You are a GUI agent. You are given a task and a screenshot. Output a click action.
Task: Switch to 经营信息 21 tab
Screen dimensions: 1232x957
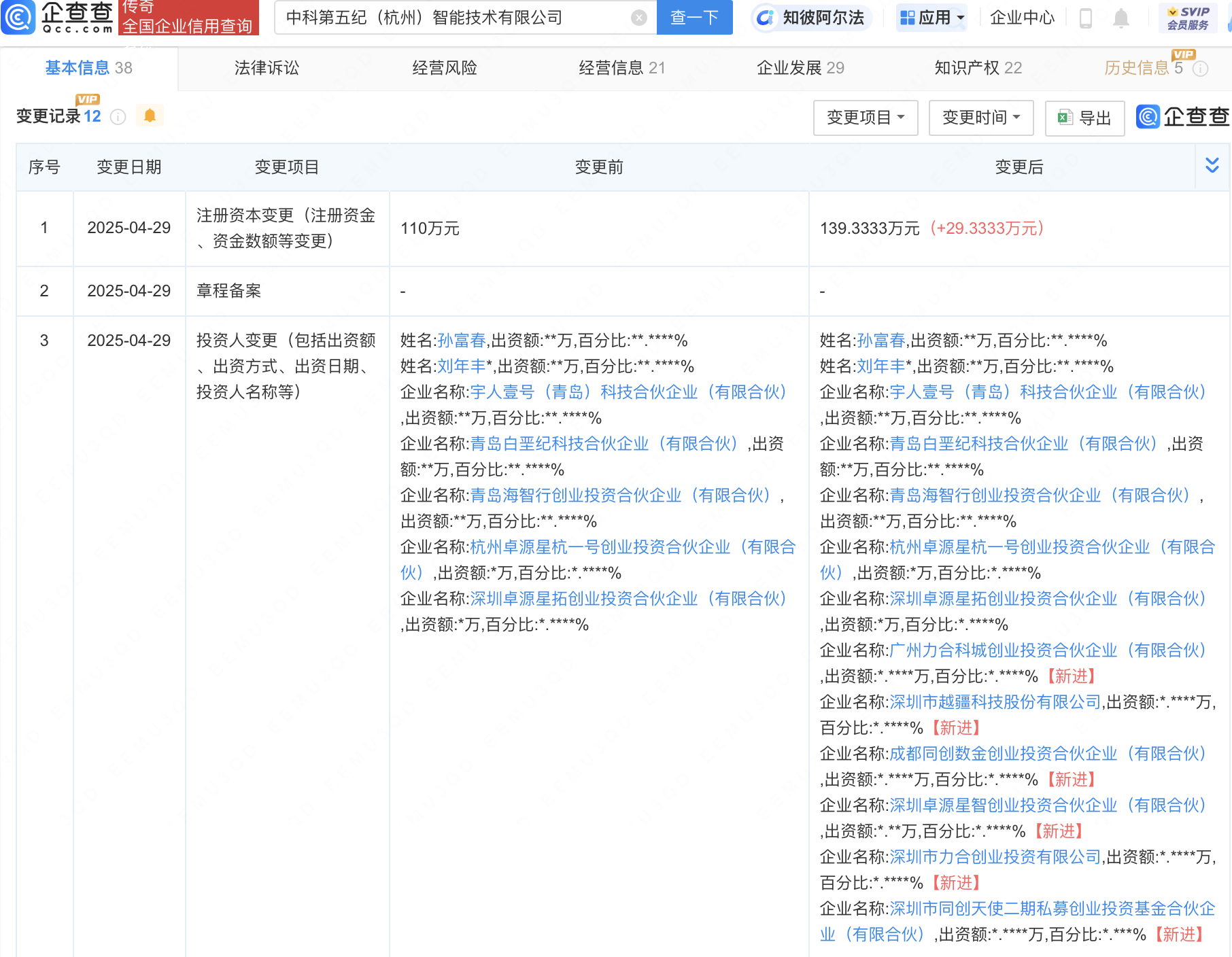[622, 68]
